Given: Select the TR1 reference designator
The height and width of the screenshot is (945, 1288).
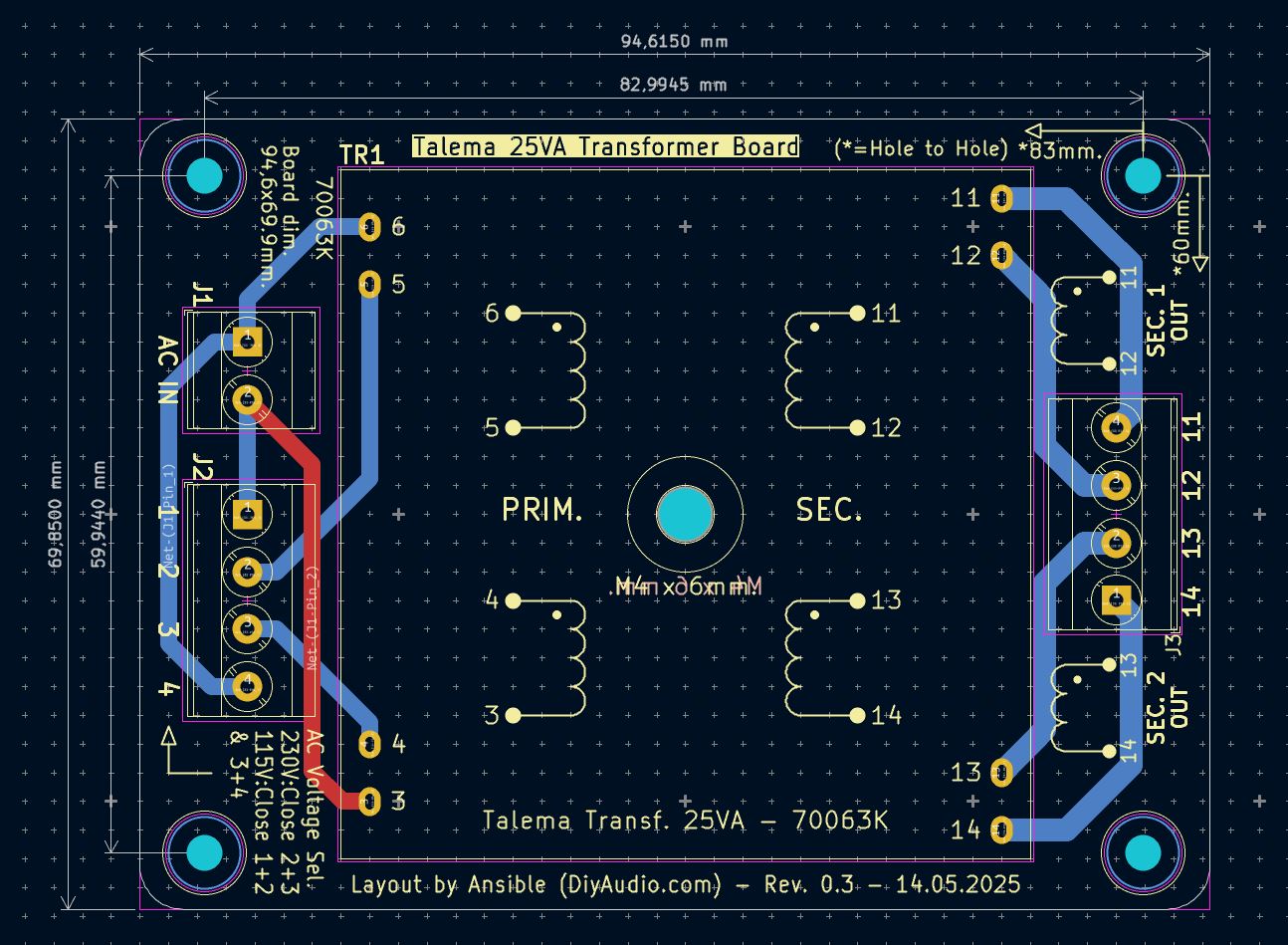Looking at the screenshot, I should [361, 155].
